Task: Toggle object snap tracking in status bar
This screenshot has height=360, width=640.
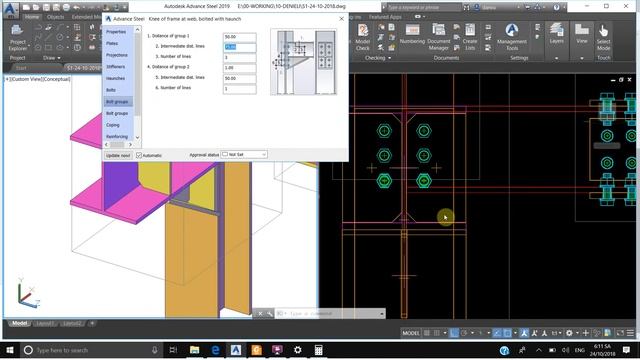Action: (497, 333)
